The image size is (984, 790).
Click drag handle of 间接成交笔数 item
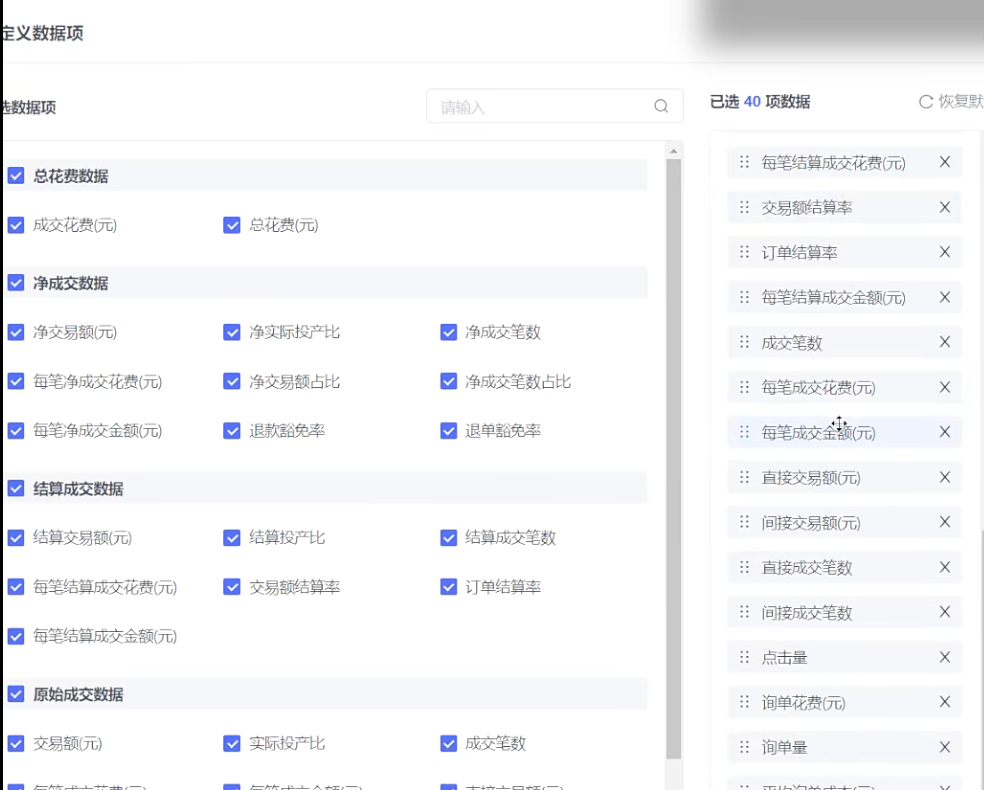click(744, 612)
